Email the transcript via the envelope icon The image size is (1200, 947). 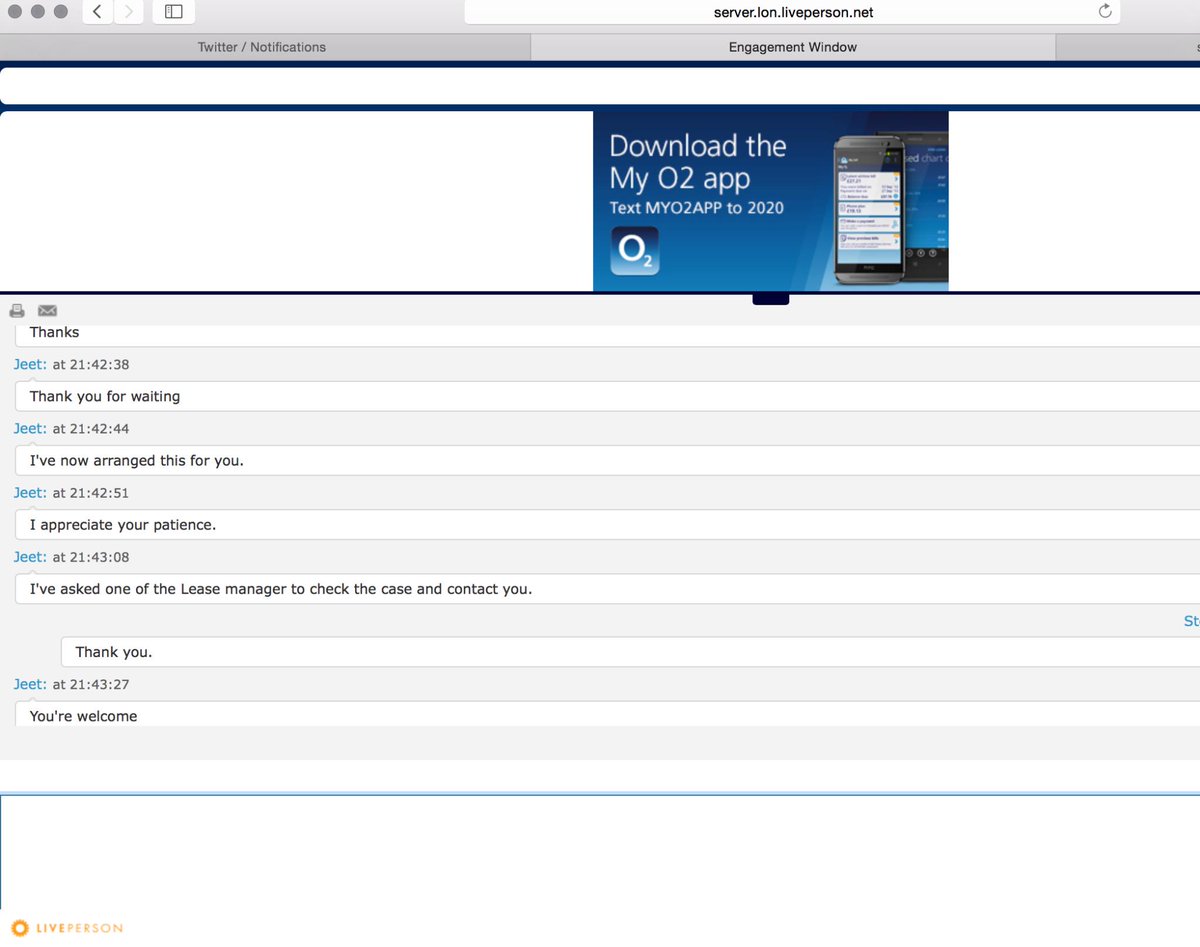point(47,310)
